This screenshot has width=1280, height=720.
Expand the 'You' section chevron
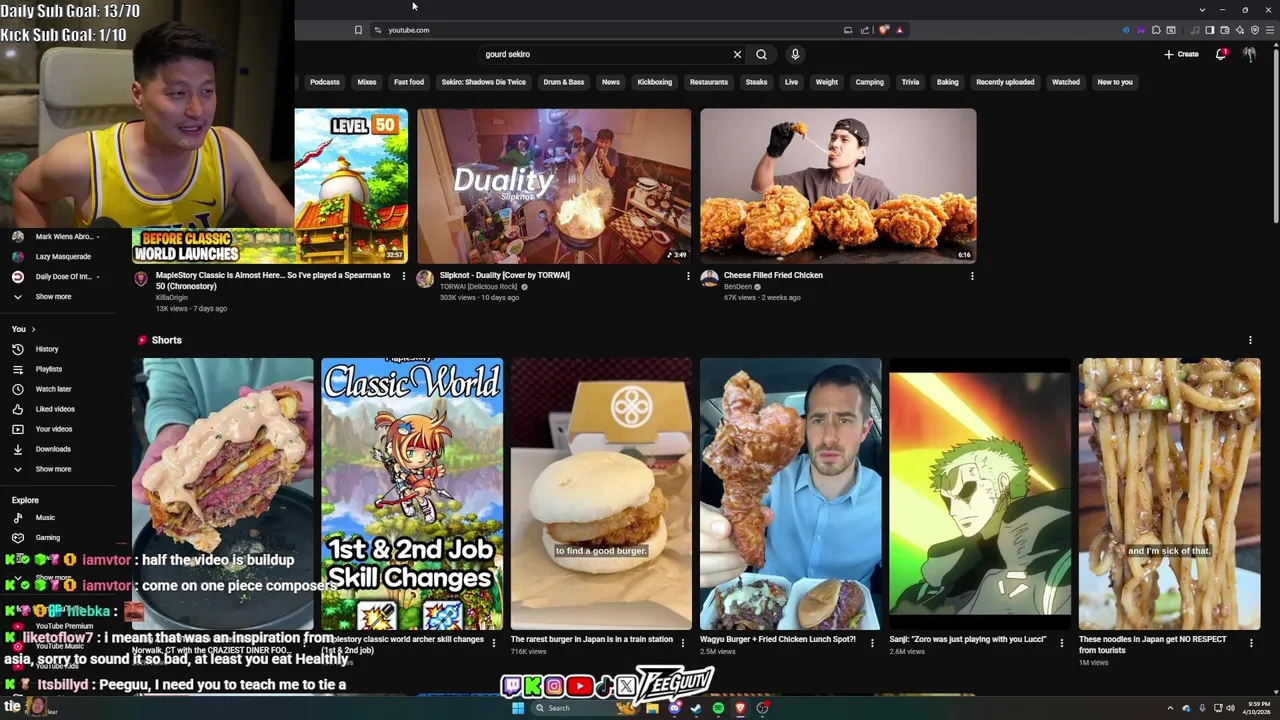point(33,329)
